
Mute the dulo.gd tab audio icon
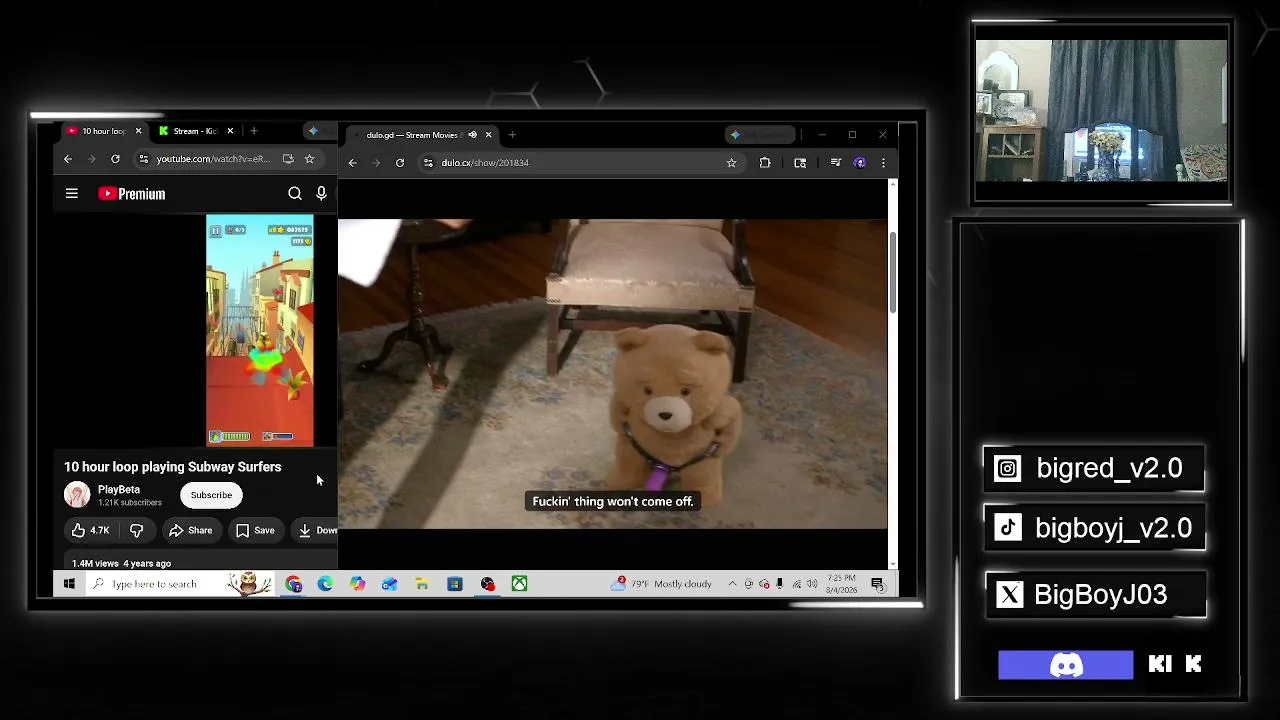472,135
